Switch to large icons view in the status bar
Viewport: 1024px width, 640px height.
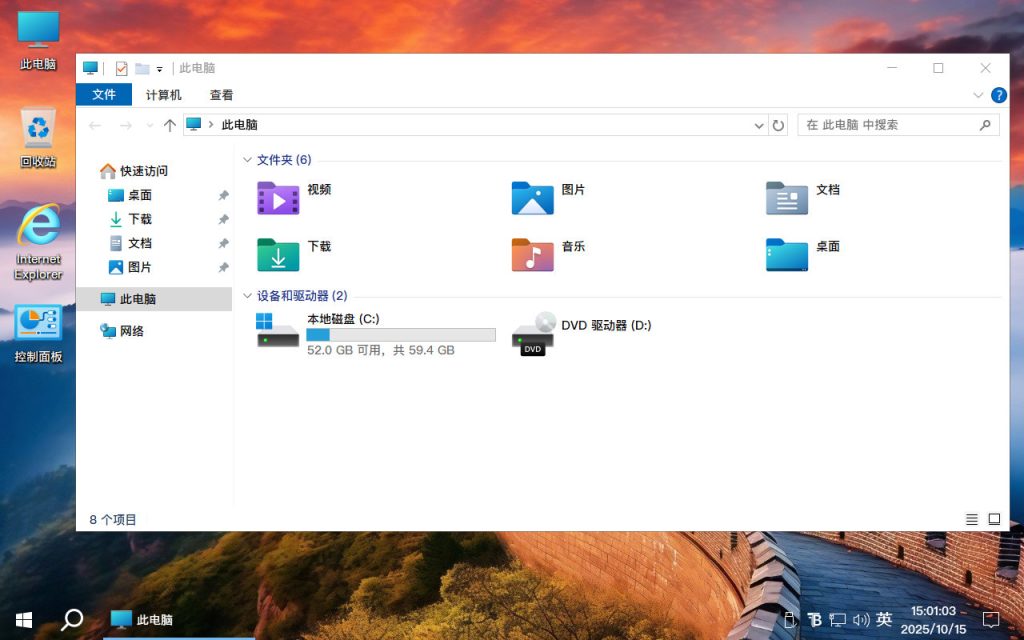coord(994,519)
